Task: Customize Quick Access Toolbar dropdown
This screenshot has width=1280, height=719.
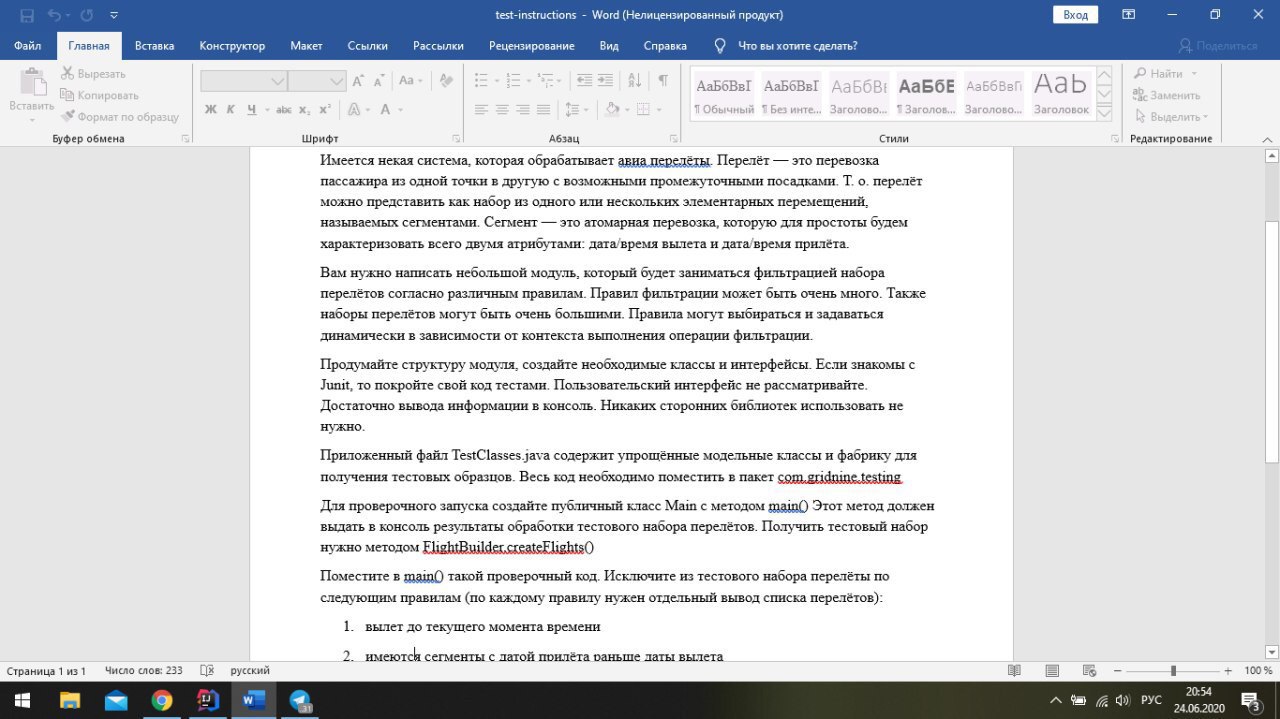Action: (x=112, y=15)
